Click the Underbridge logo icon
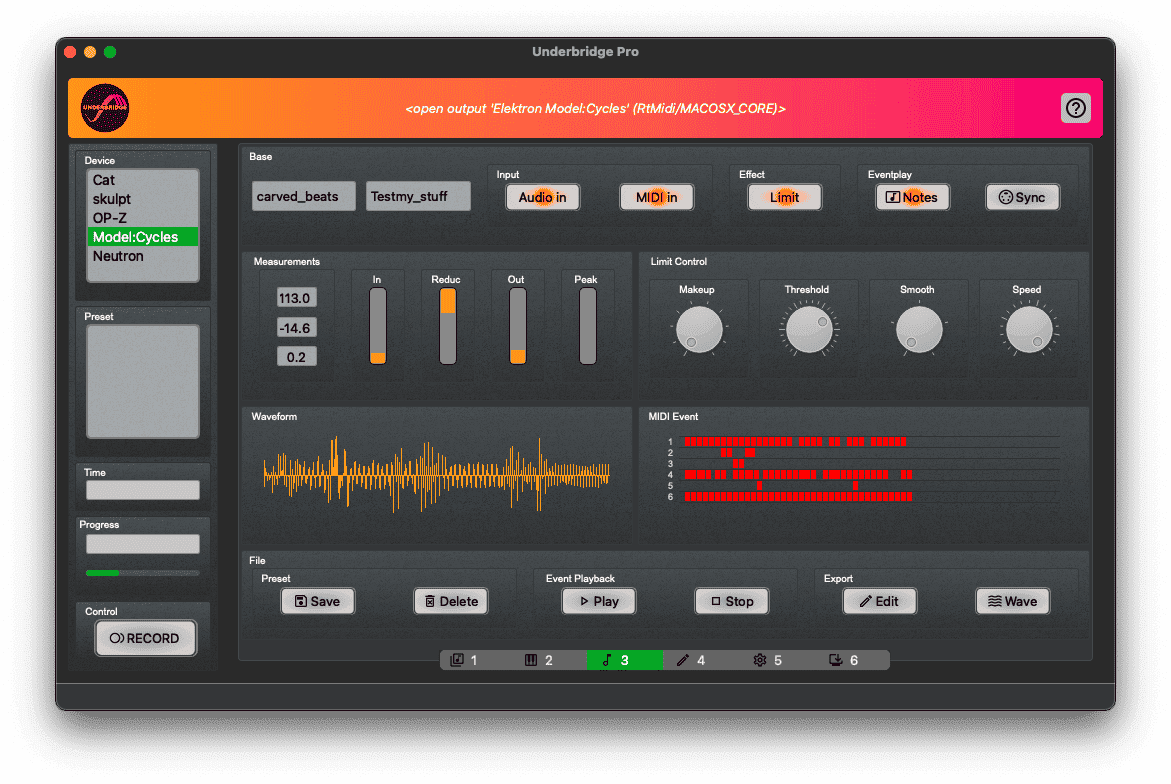This screenshot has width=1171, height=784. (x=105, y=108)
